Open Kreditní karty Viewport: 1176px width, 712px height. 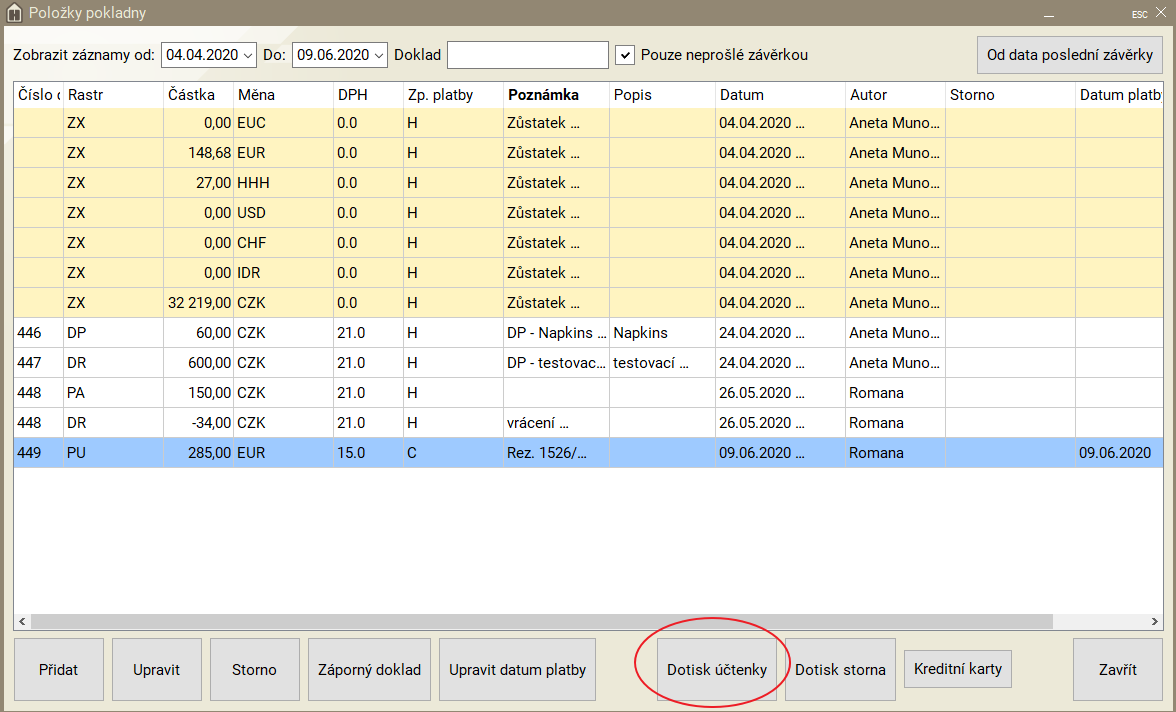[957, 669]
